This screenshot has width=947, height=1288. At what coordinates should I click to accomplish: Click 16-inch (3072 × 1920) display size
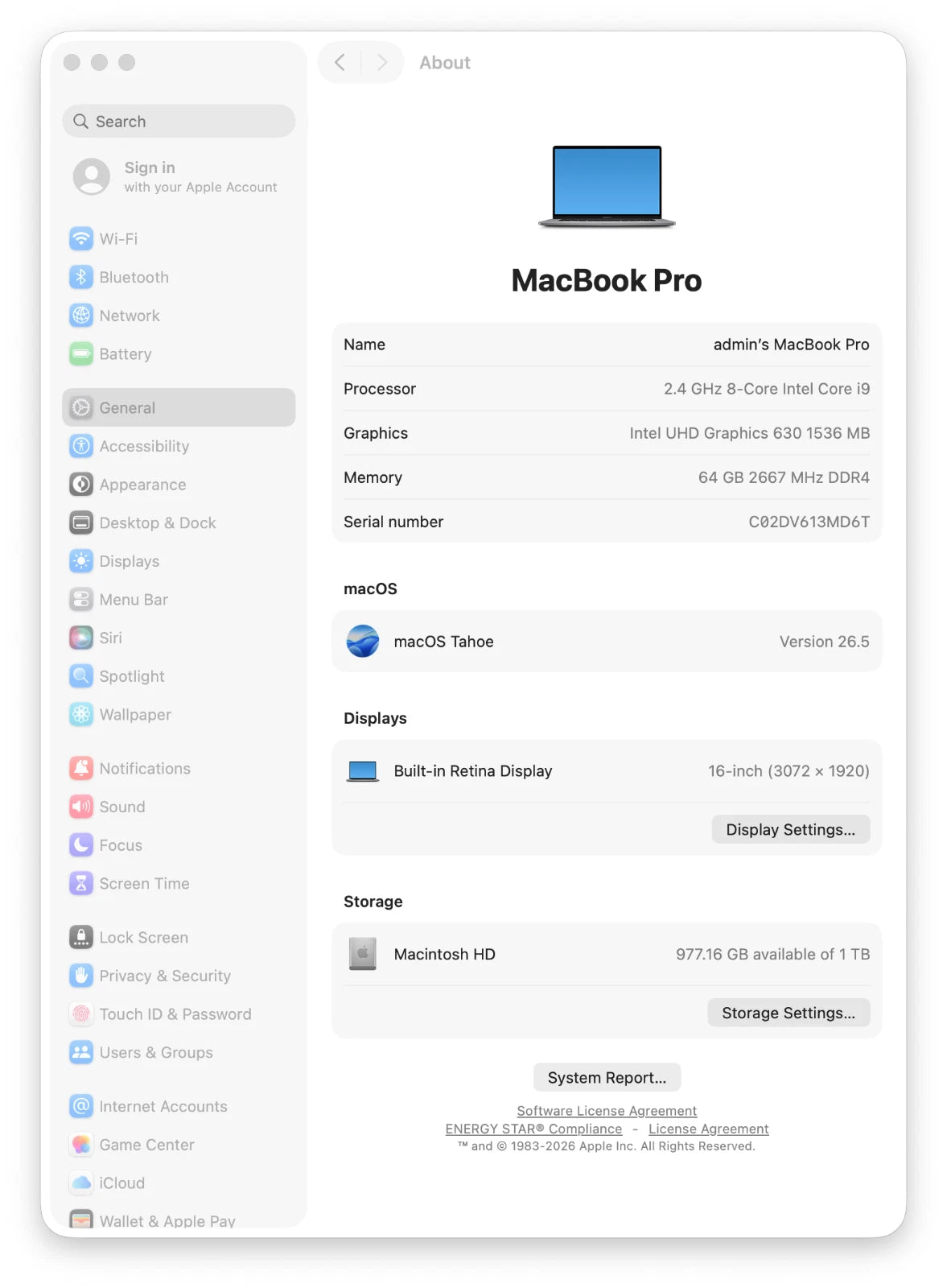click(x=788, y=771)
